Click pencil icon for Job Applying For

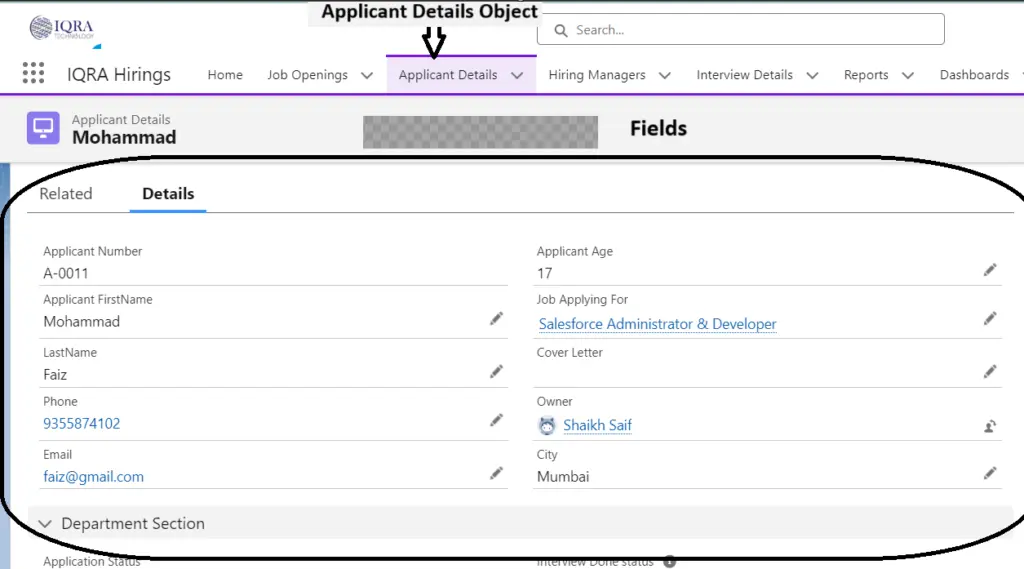click(x=990, y=319)
